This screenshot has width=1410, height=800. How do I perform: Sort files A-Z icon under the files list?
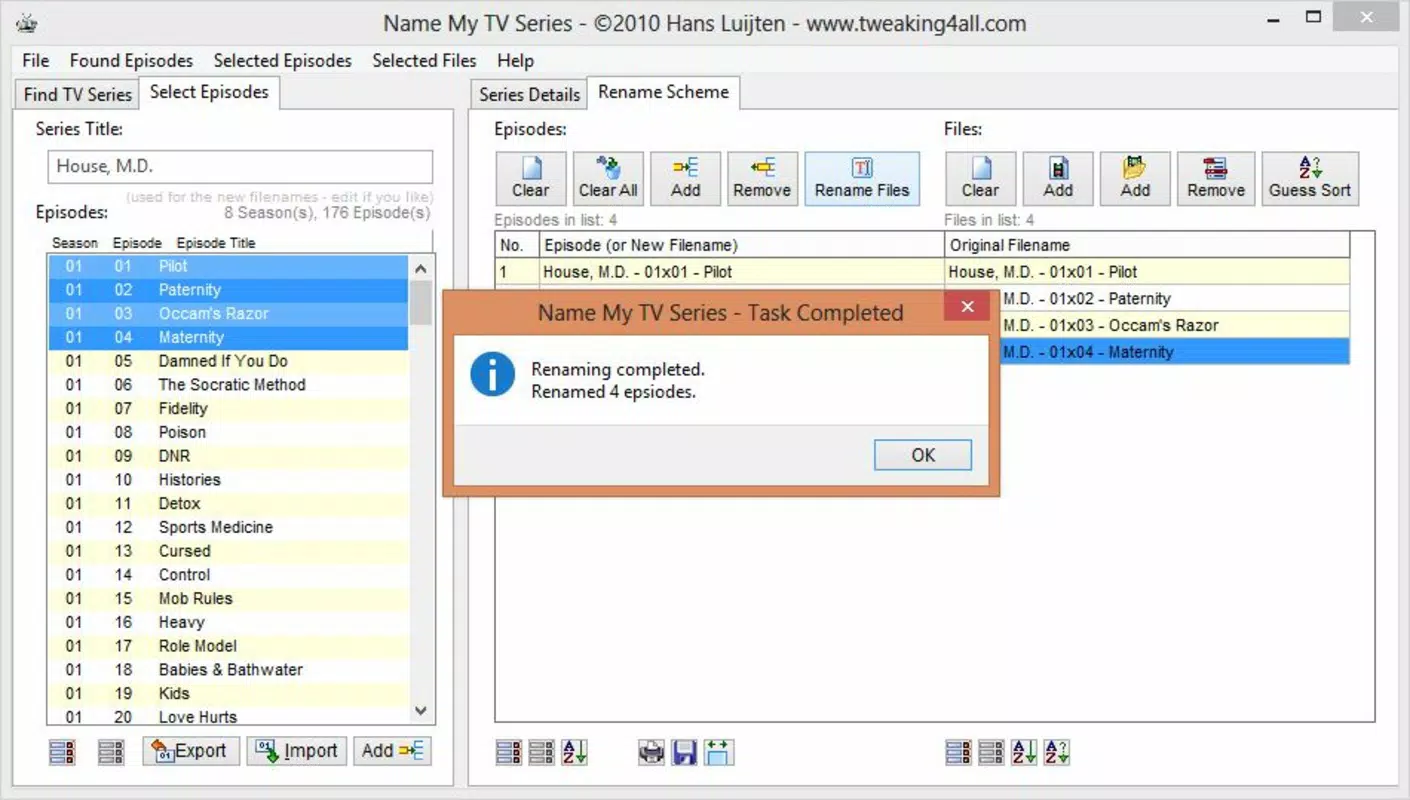pos(1024,752)
